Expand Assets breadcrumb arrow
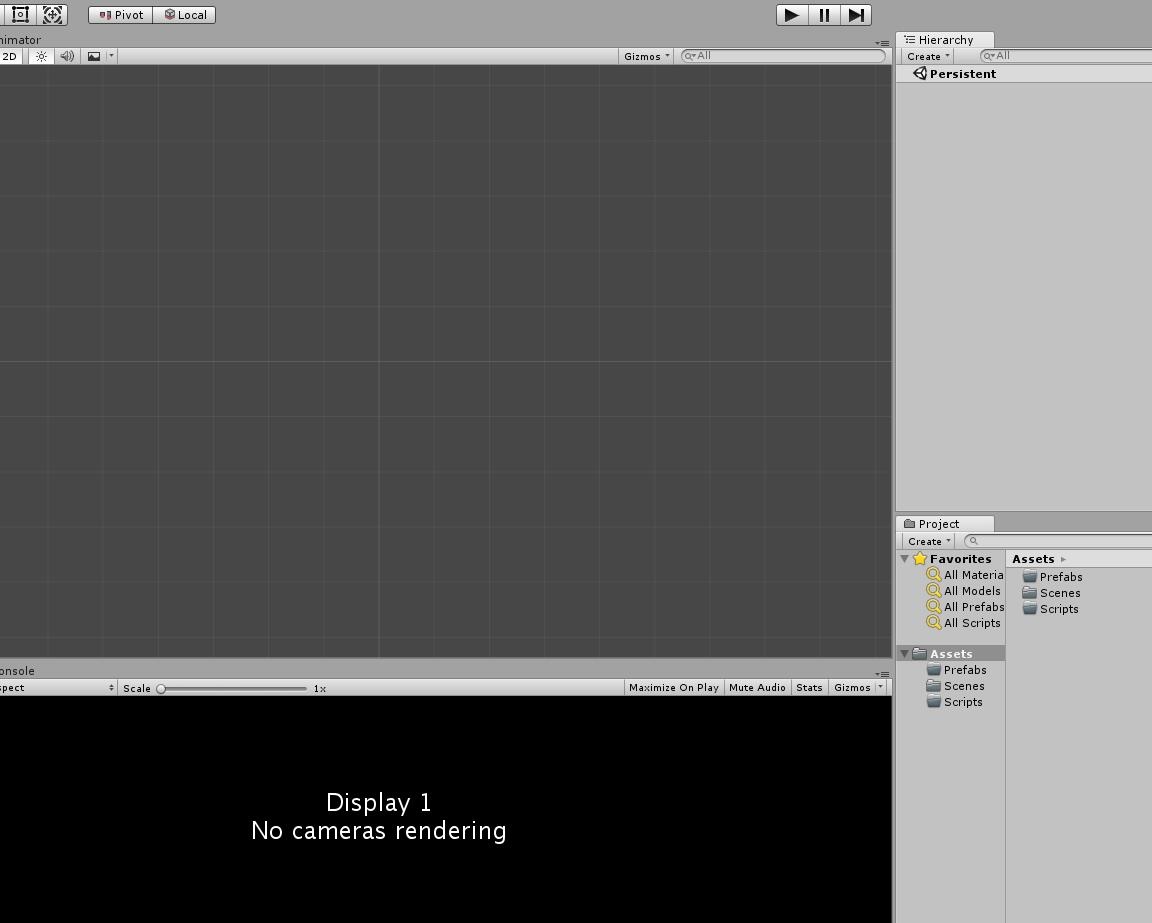 (x=1063, y=559)
